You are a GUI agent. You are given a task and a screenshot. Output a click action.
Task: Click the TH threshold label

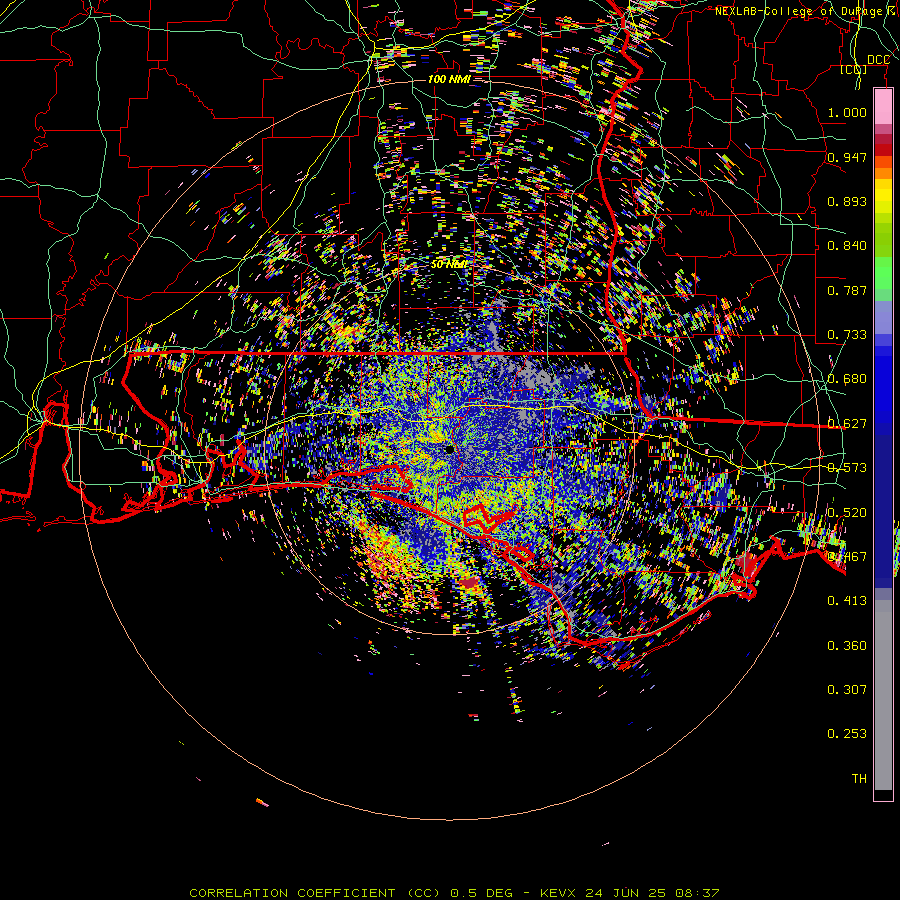pyautogui.click(x=859, y=779)
